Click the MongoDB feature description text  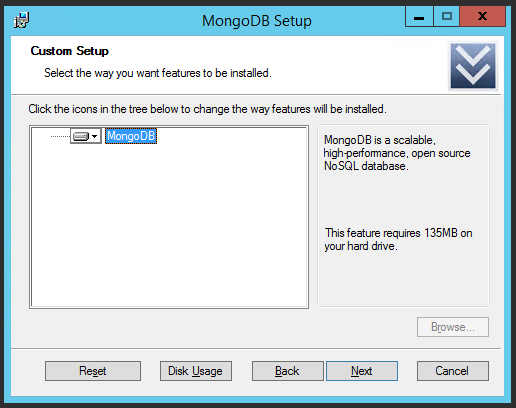coord(397,153)
